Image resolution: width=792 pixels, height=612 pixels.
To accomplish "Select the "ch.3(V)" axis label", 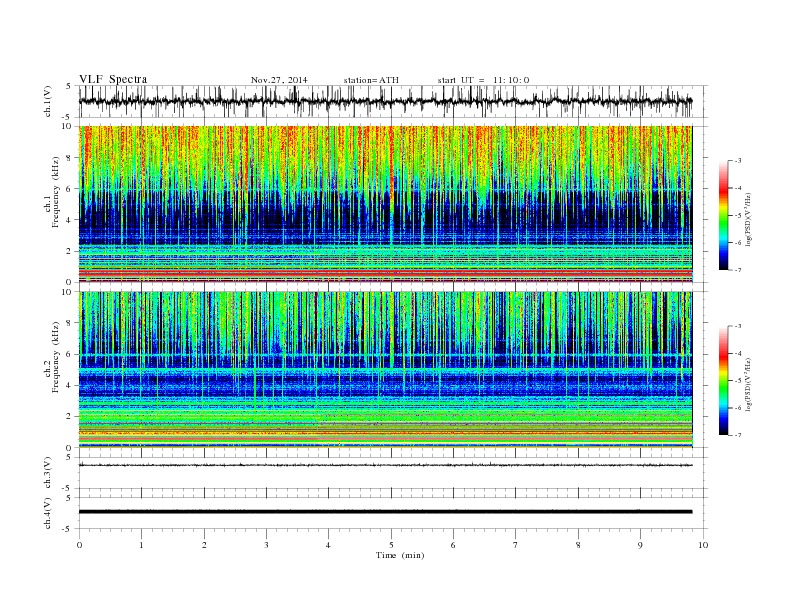I will [48, 473].
